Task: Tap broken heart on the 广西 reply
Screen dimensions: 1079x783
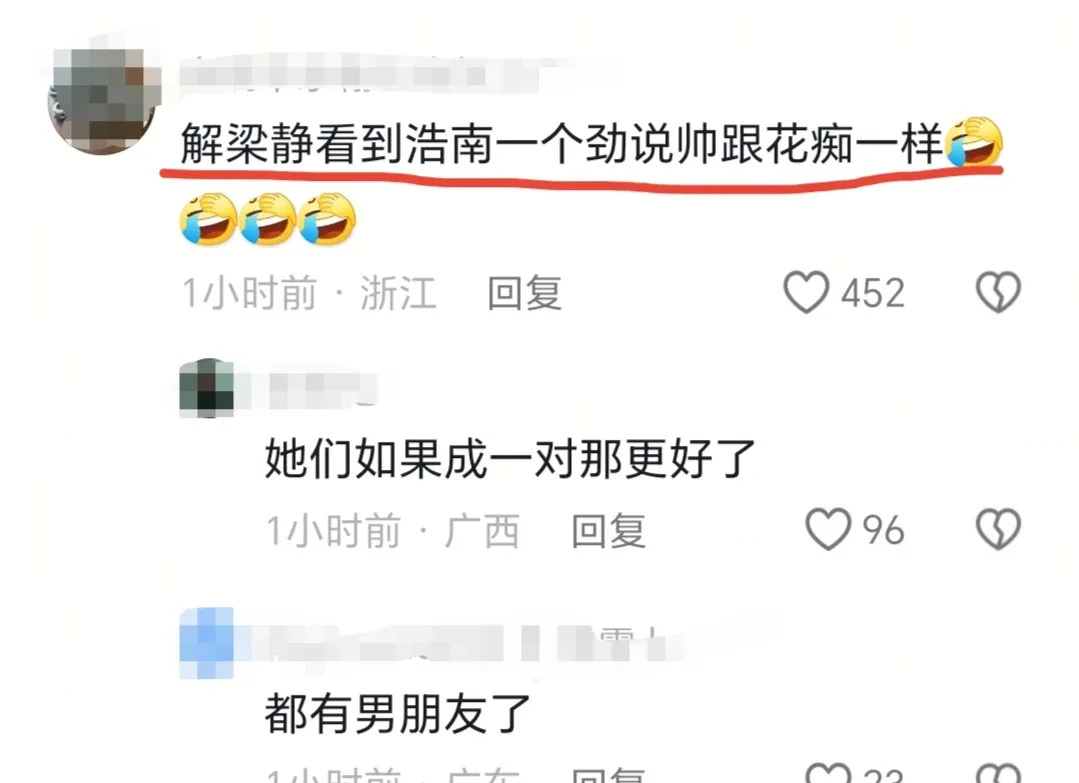Action: point(998,529)
